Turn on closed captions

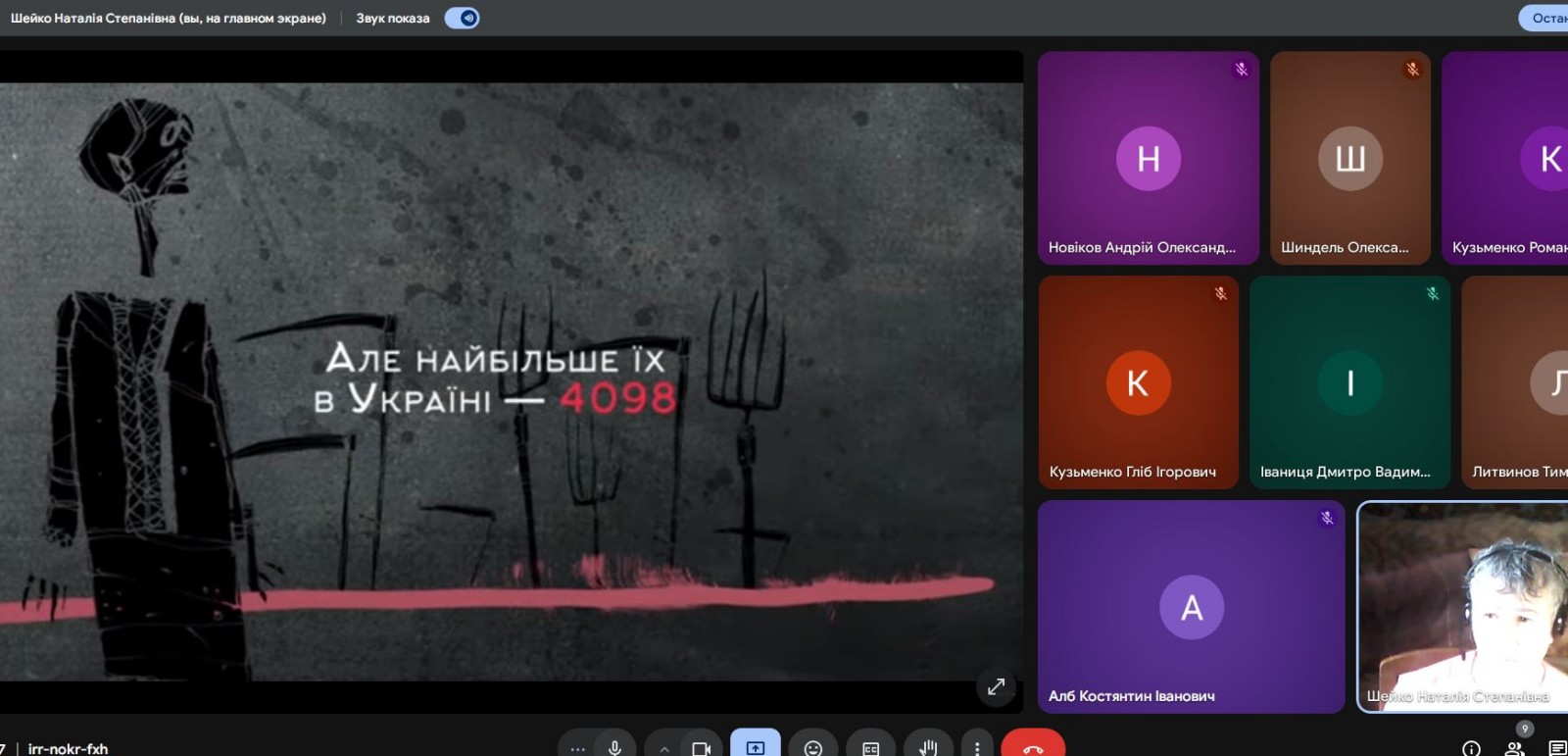pos(870,747)
